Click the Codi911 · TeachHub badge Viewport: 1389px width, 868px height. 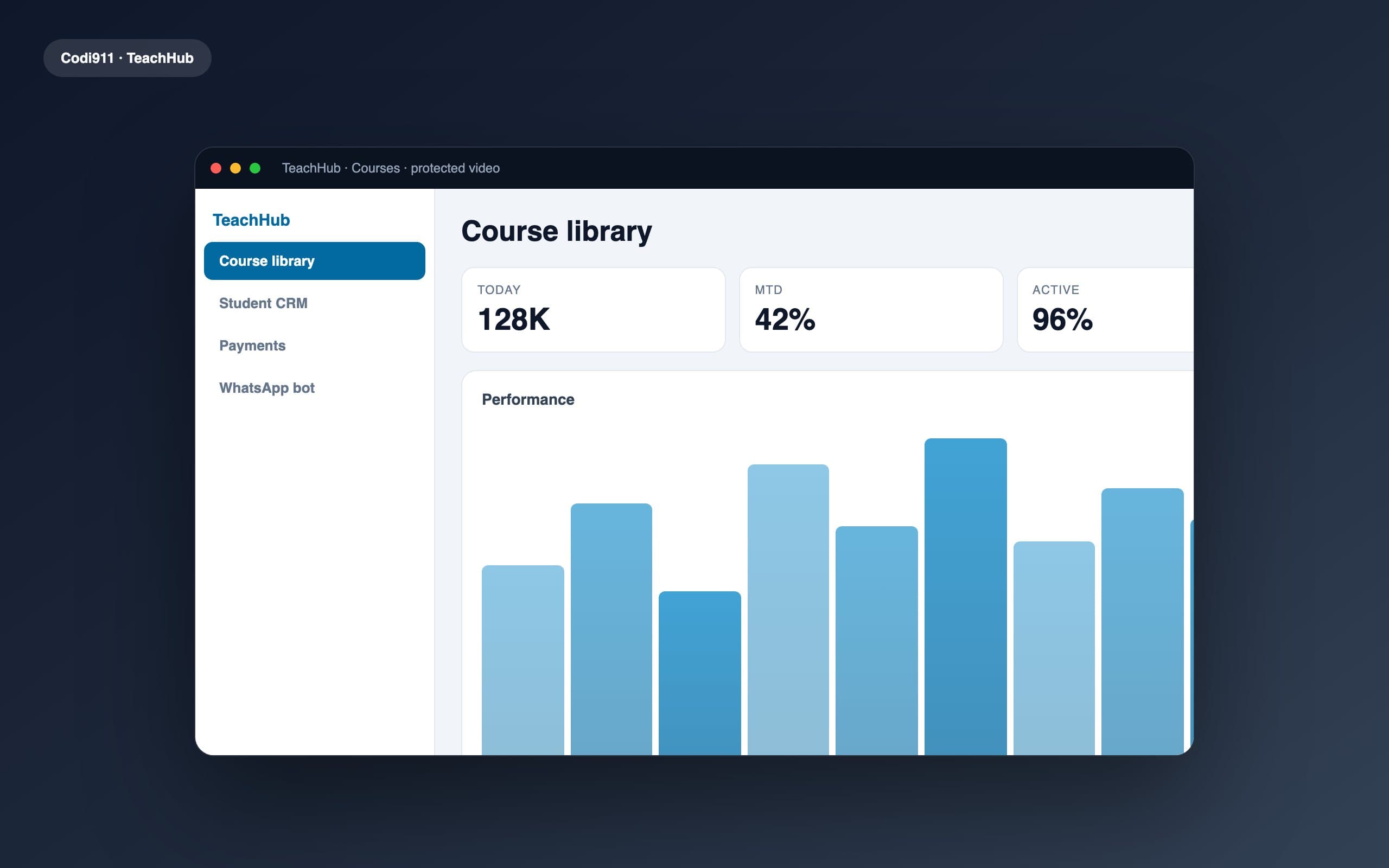point(128,58)
